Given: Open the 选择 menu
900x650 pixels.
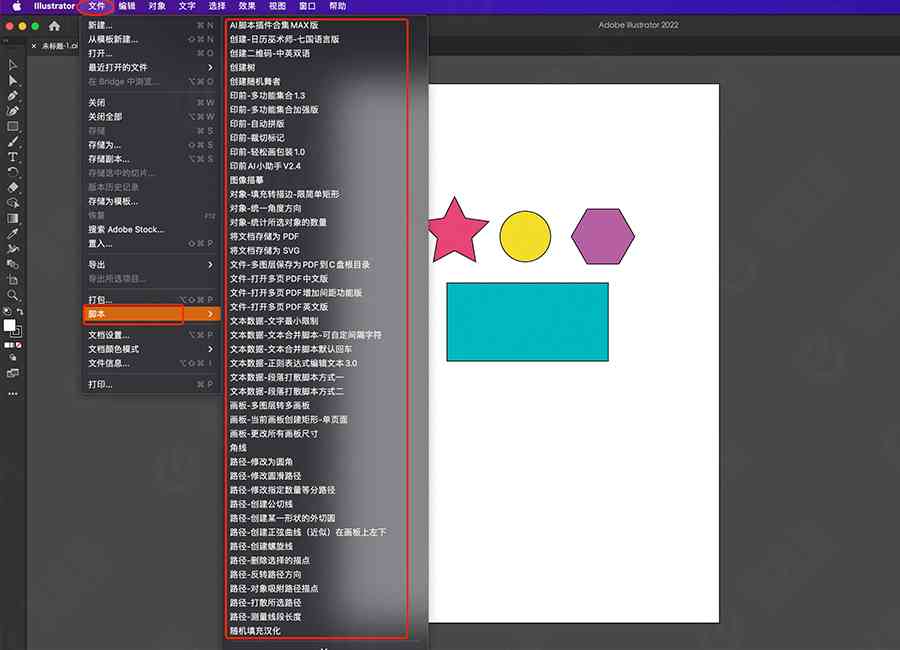Looking at the screenshot, I should tap(217, 6).
